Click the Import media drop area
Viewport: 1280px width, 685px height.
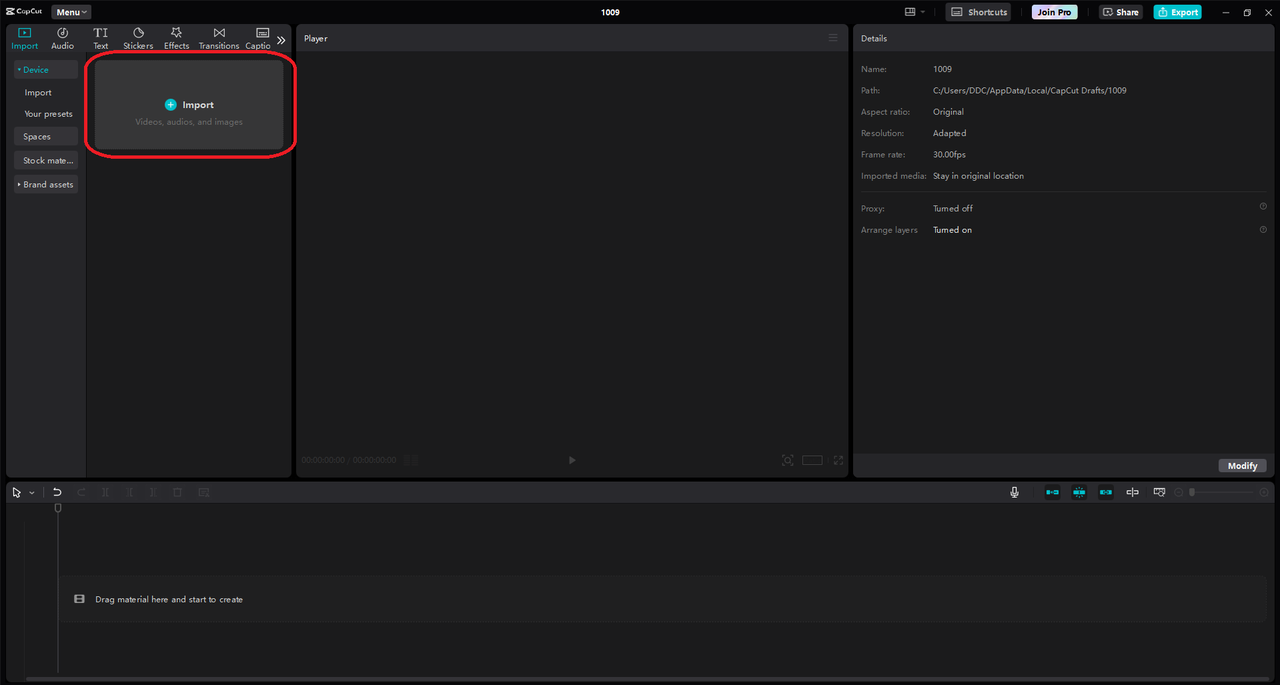pos(189,105)
